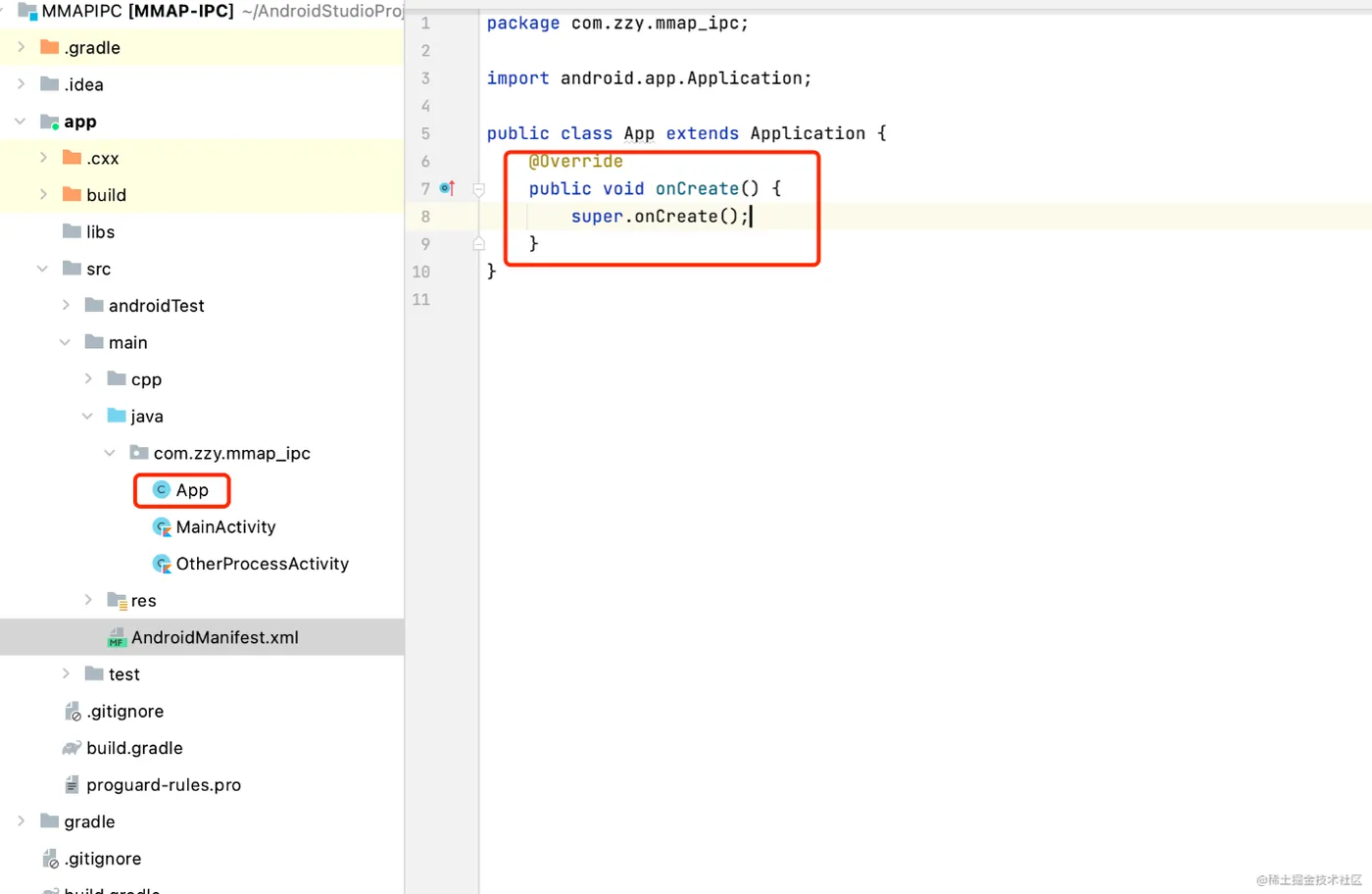Screen dimensions: 1372x894
Task: Click the '@Override' annotation text
Action: tap(576, 161)
